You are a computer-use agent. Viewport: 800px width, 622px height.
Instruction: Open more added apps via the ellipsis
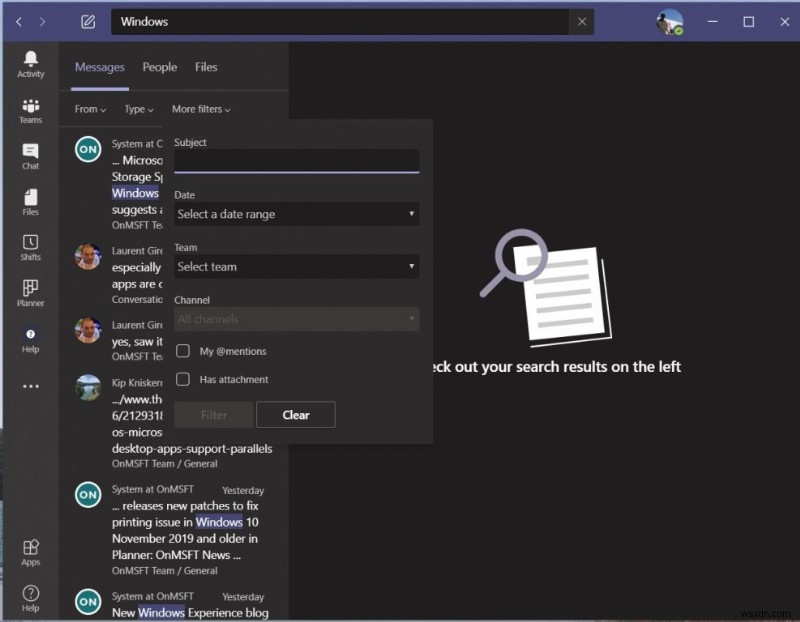point(30,384)
